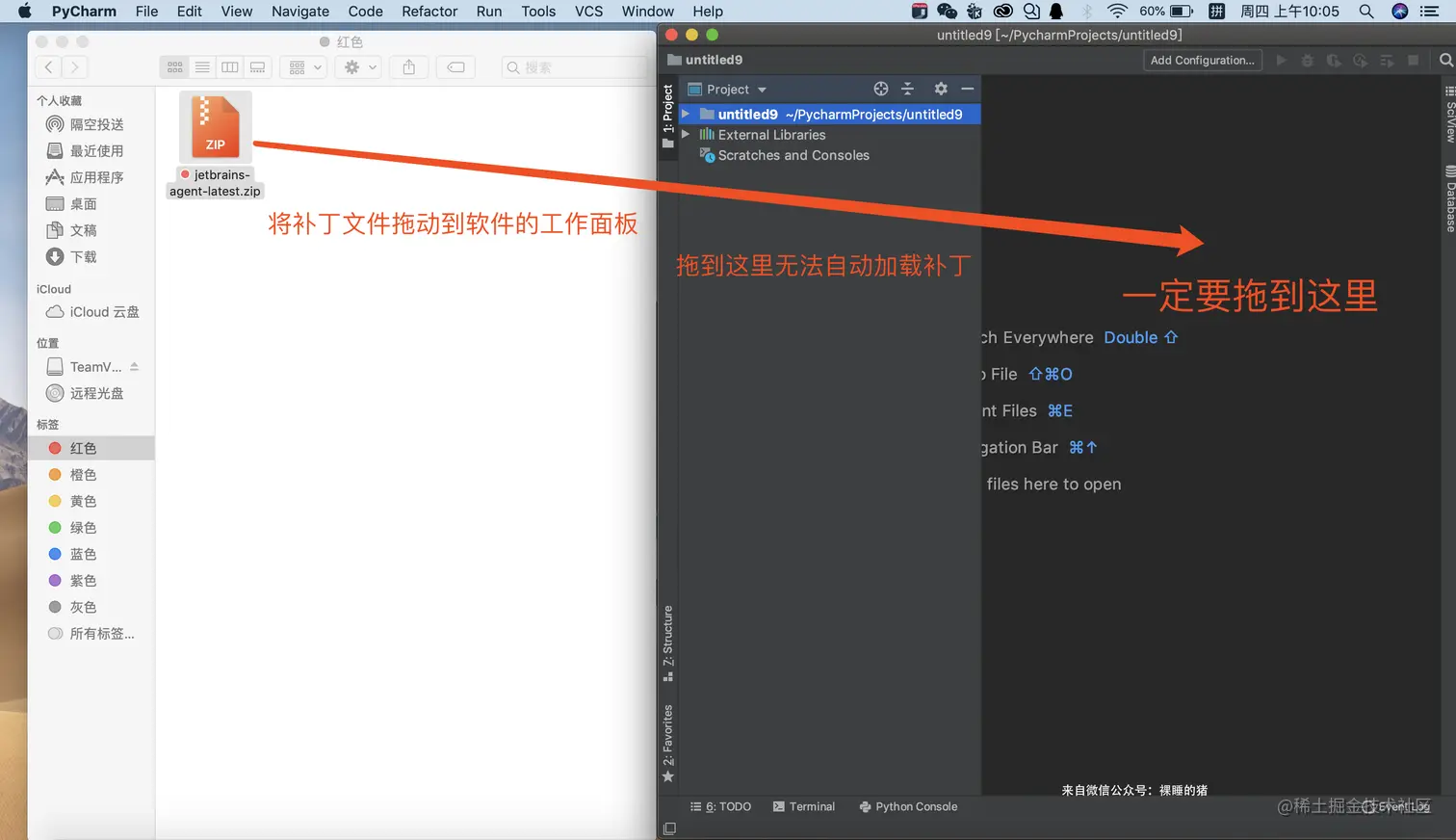Open the Finder action gear dropdown

[x=360, y=66]
